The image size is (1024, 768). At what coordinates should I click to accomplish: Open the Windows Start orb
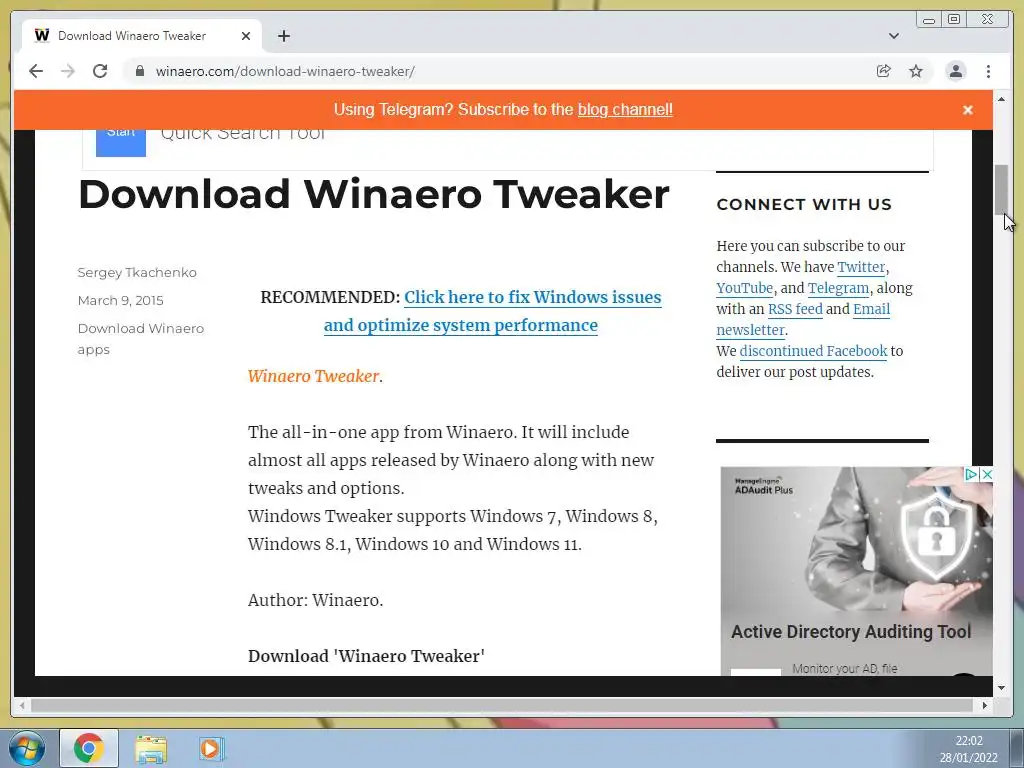(27, 748)
